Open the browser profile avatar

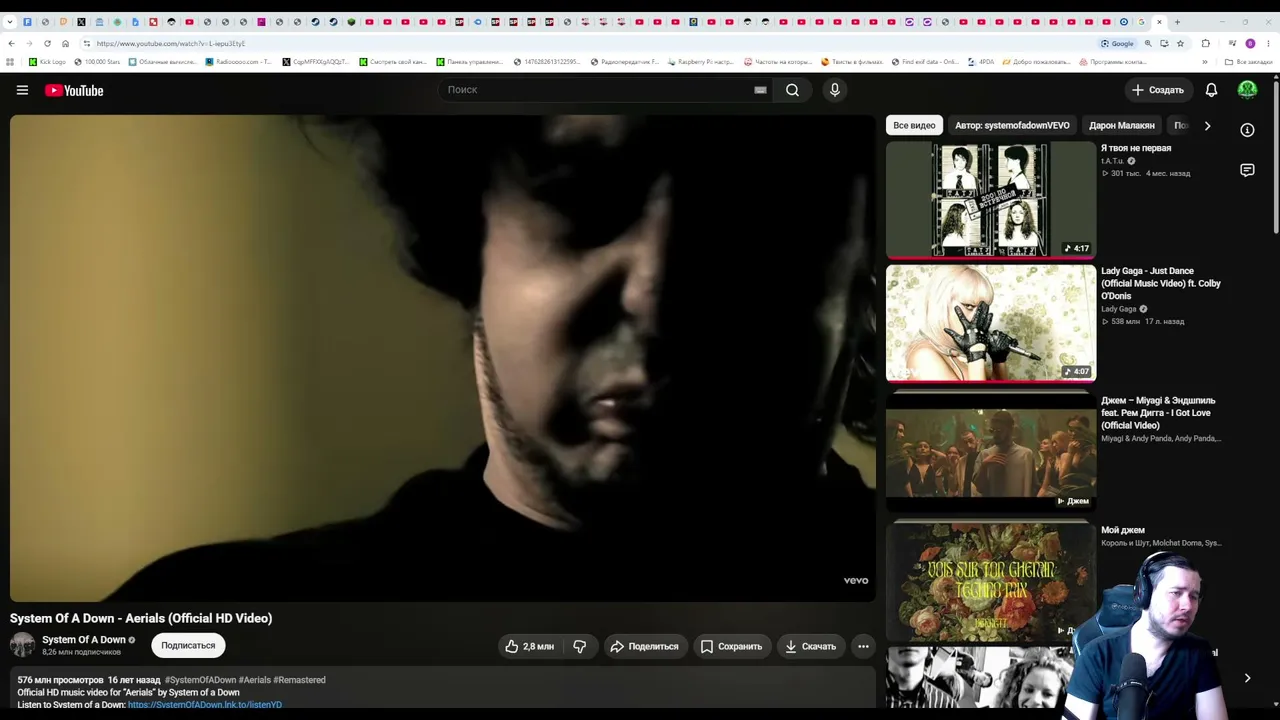pyautogui.click(x=1250, y=43)
